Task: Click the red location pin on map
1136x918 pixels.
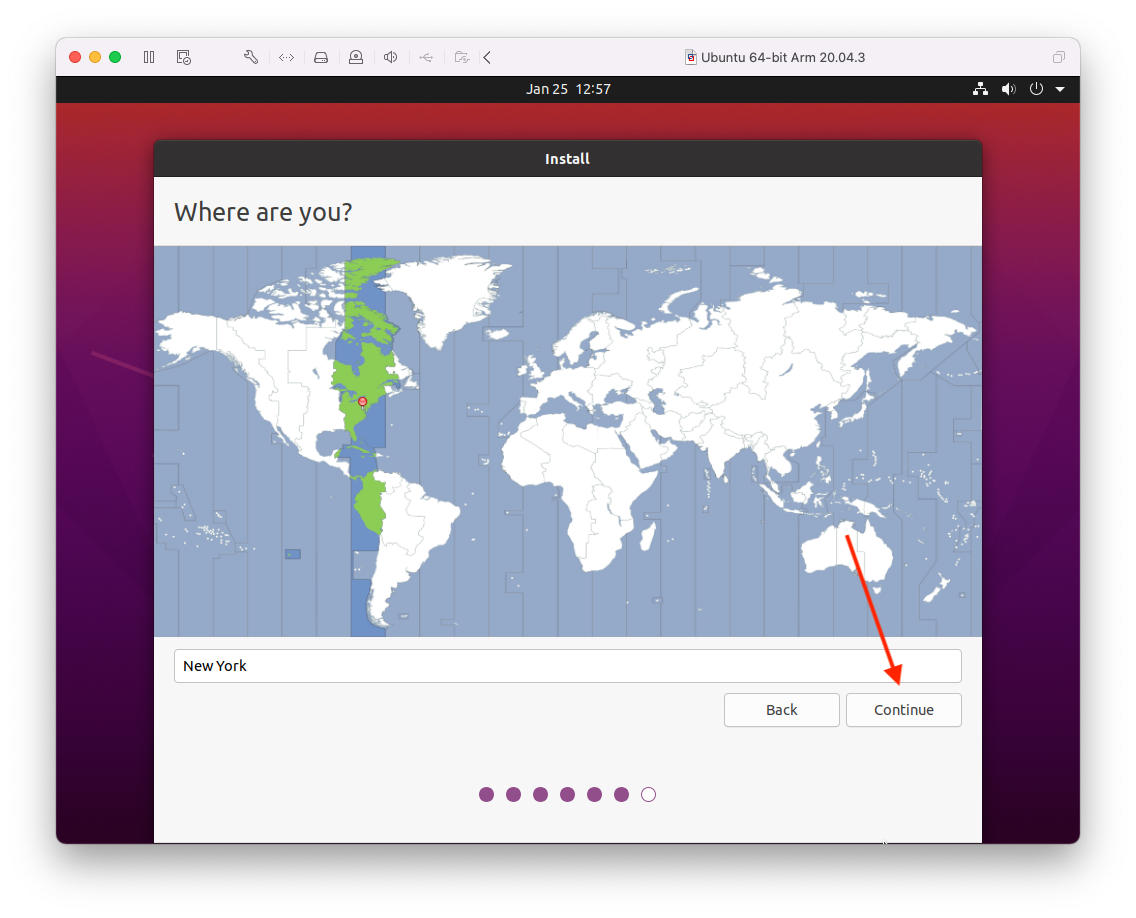Action: 363,401
